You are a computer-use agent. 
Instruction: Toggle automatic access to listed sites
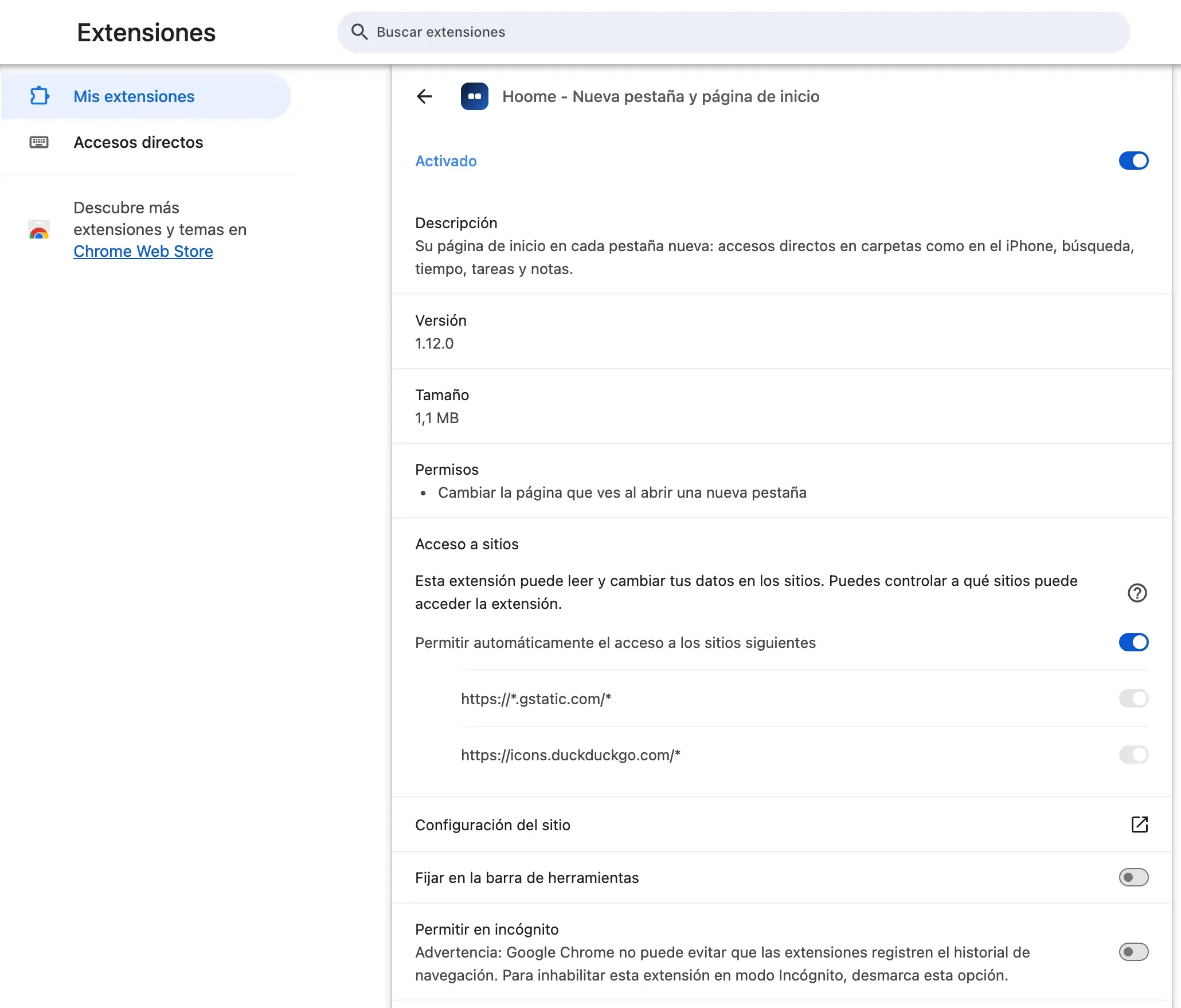pos(1134,642)
